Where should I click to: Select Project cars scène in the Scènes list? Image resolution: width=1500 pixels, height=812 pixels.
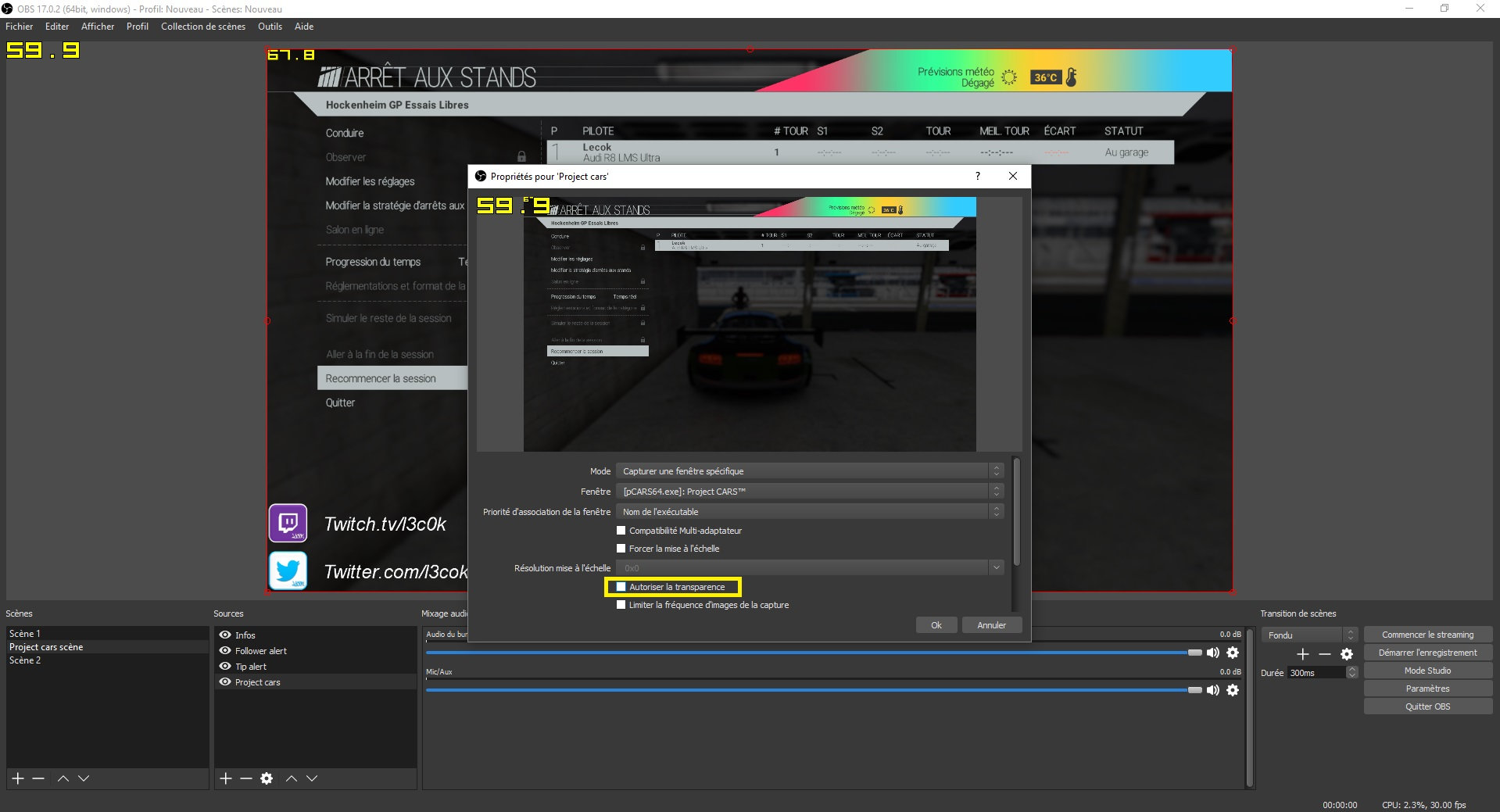pos(108,647)
